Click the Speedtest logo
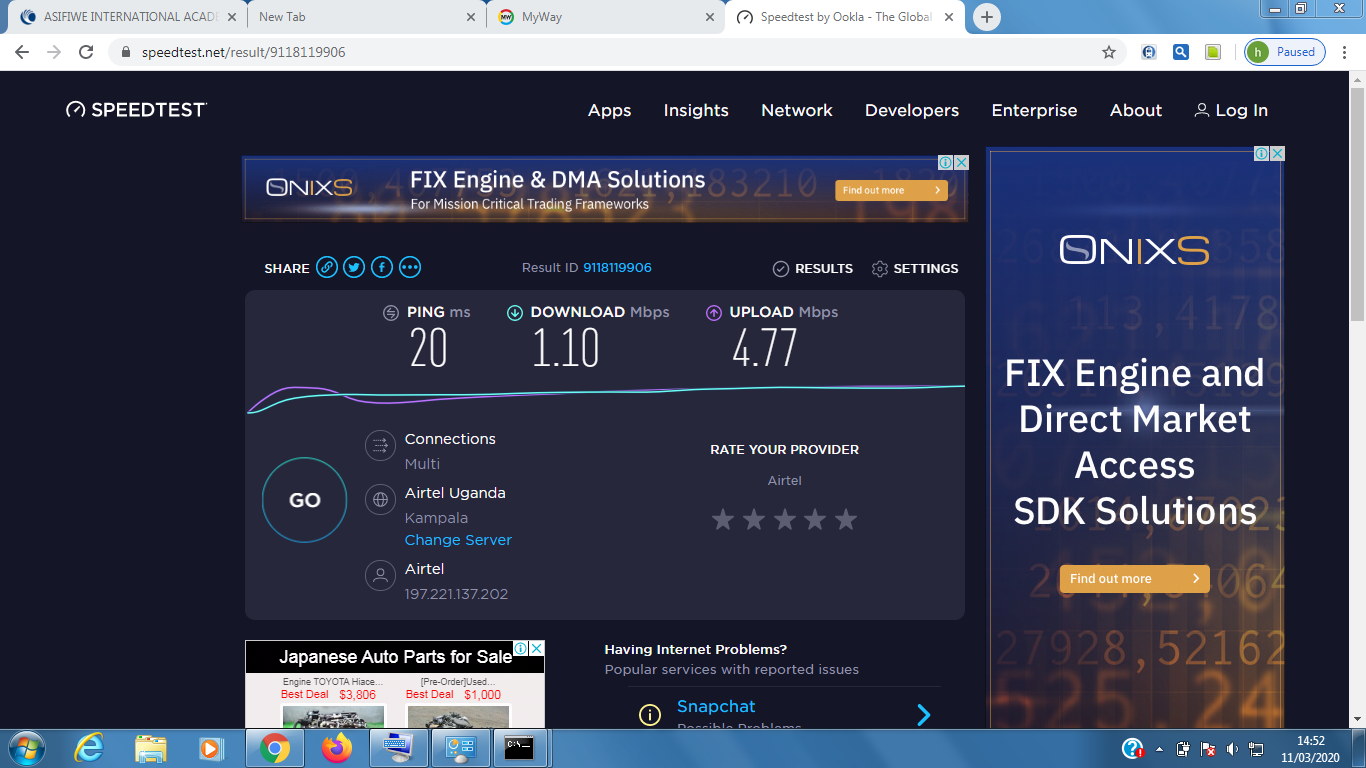Image resolution: width=1366 pixels, height=768 pixels. tap(136, 110)
